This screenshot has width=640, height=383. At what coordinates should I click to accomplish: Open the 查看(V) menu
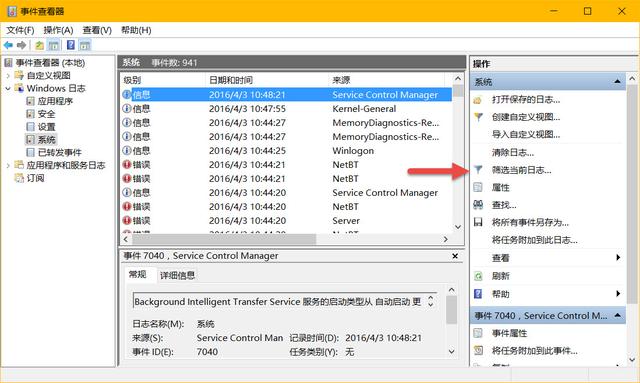pos(97,30)
